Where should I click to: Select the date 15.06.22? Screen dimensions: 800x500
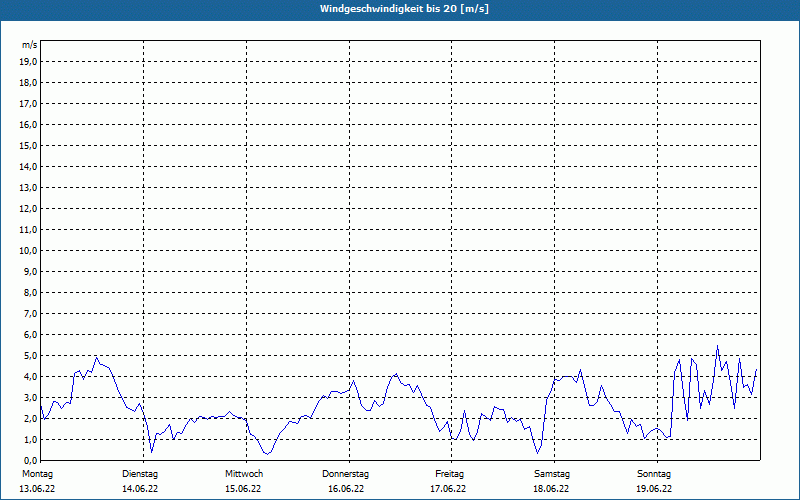243,489
